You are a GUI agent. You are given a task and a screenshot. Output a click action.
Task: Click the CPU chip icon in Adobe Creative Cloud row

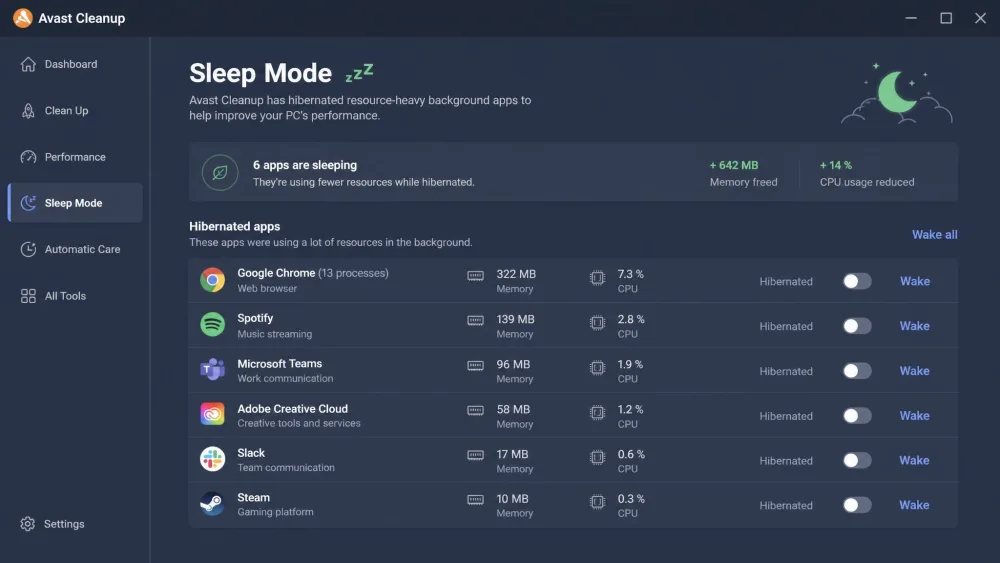(x=598, y=413)
